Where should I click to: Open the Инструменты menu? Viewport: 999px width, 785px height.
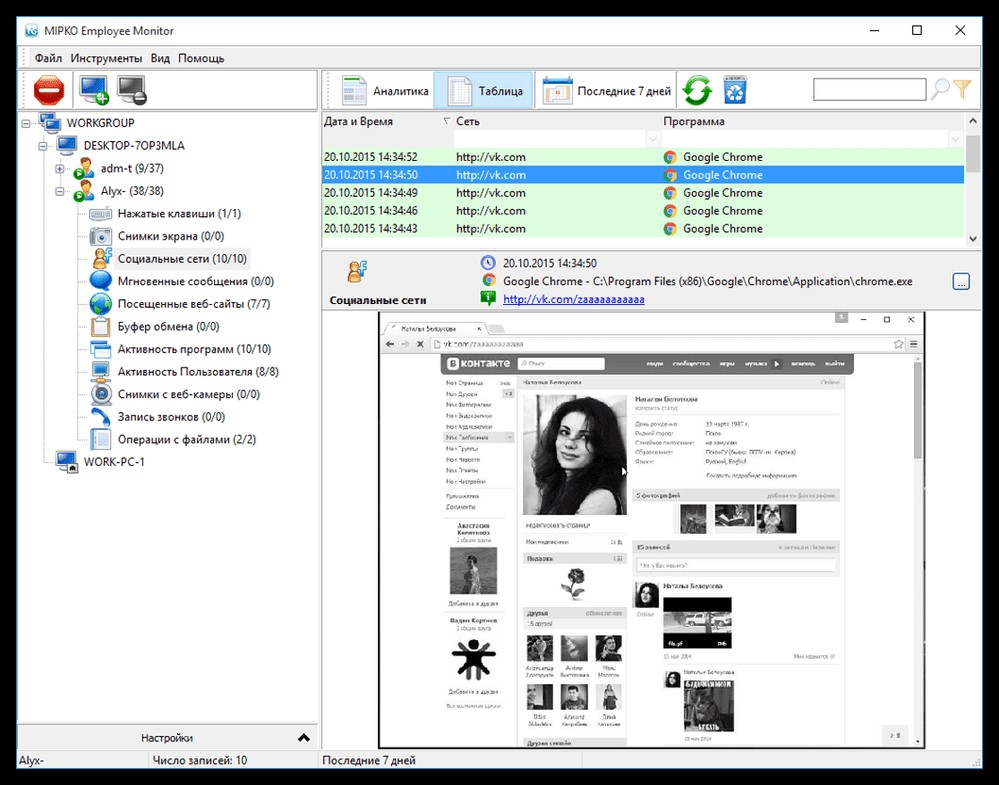pos(106,58)
